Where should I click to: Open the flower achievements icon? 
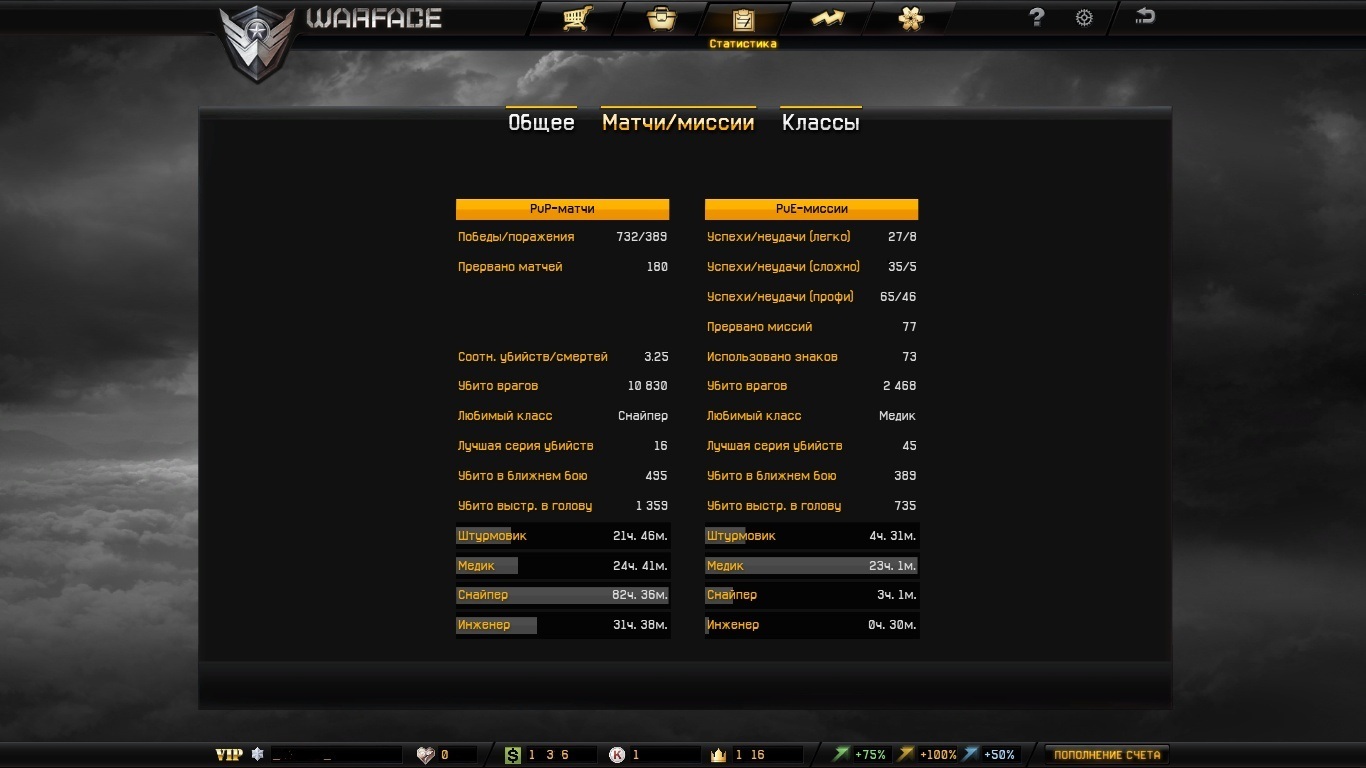[x=911, y=19]
